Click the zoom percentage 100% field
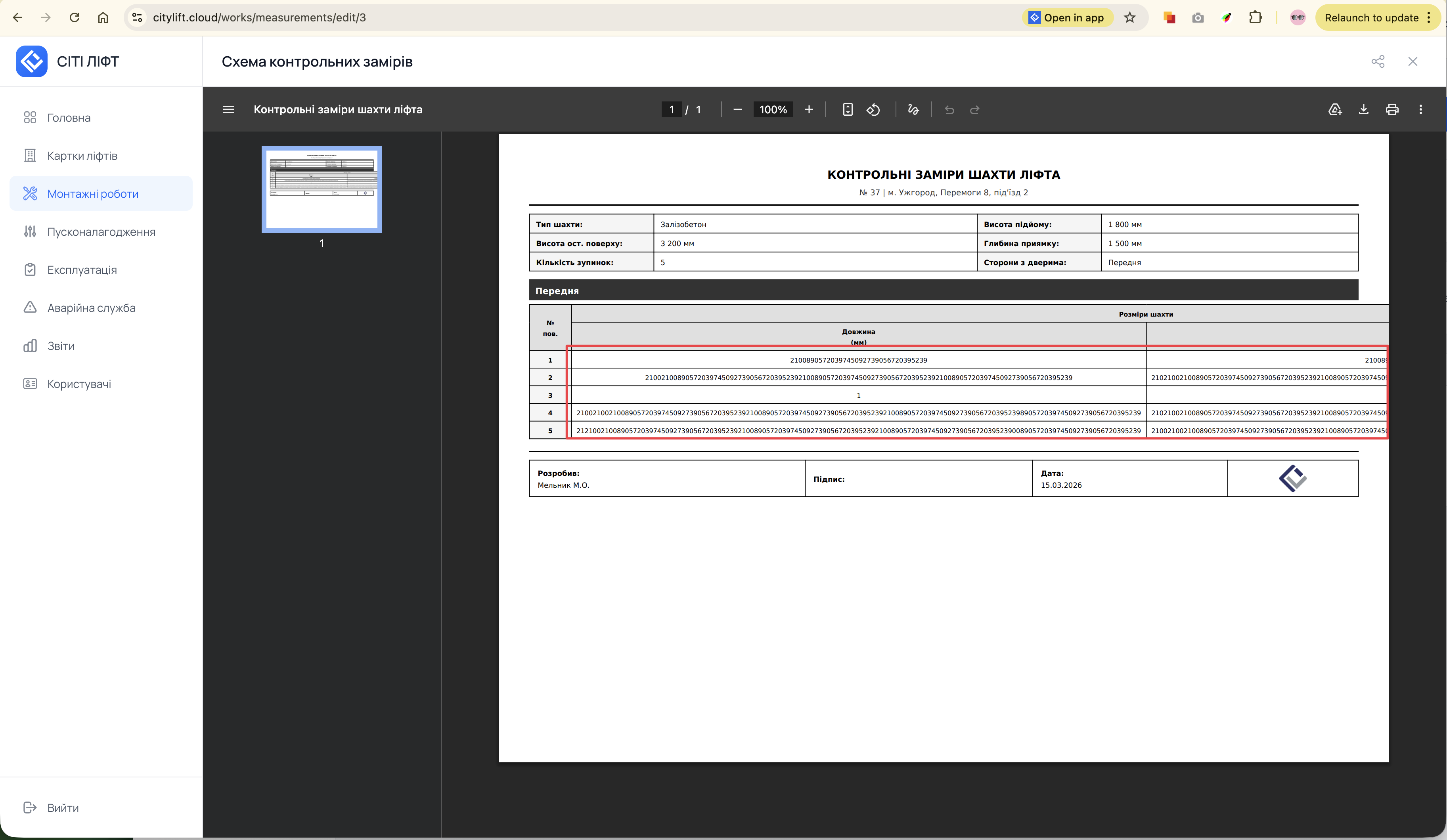Viewport: 1447px width, 840px height. 773,110
